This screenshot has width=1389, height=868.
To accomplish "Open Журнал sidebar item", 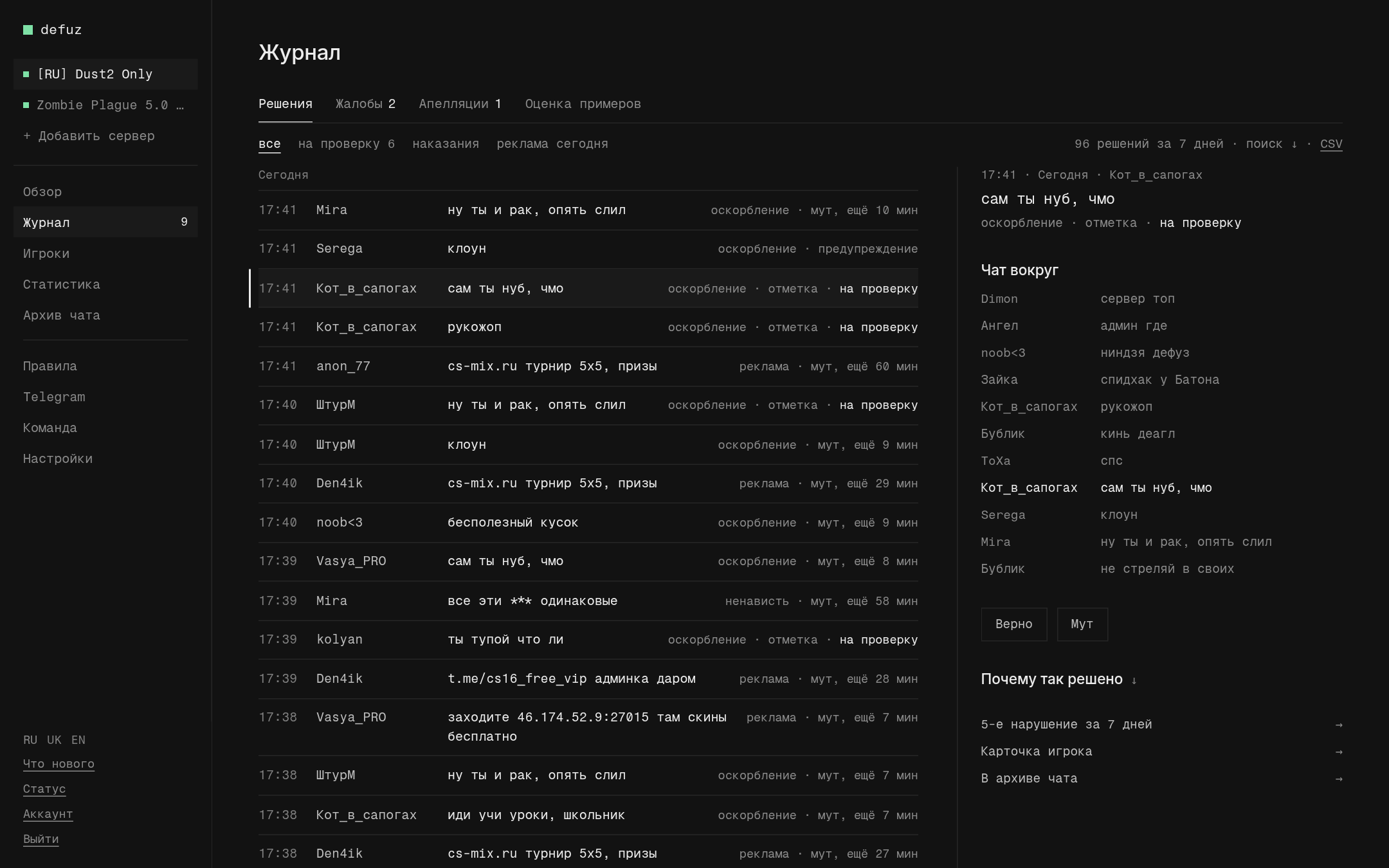I will [x=105, y=222].
